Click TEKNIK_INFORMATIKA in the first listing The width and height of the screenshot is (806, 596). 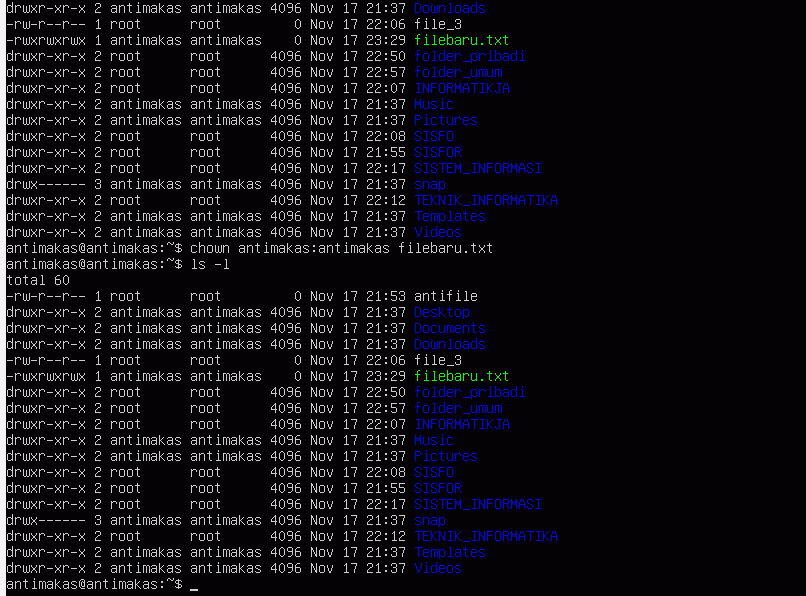(x=486, y=200)
